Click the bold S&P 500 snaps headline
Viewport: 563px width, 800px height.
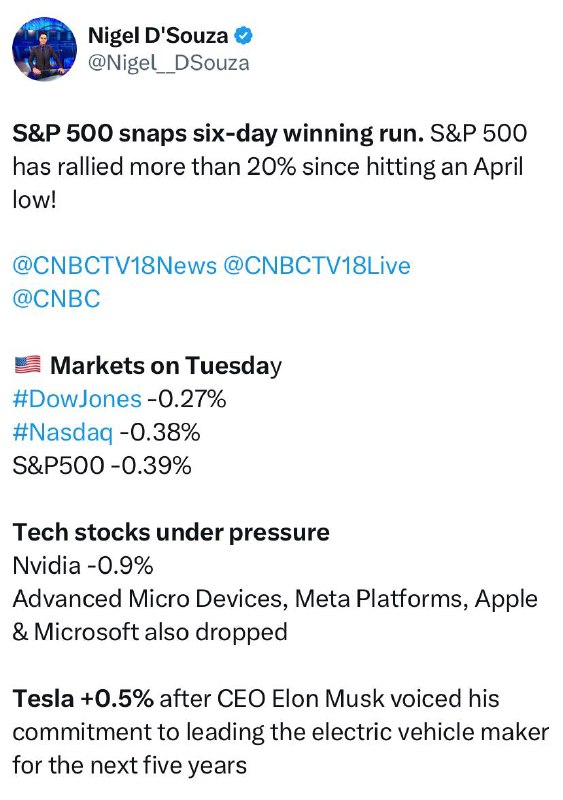pyautogui.click(x=218, y=133)
